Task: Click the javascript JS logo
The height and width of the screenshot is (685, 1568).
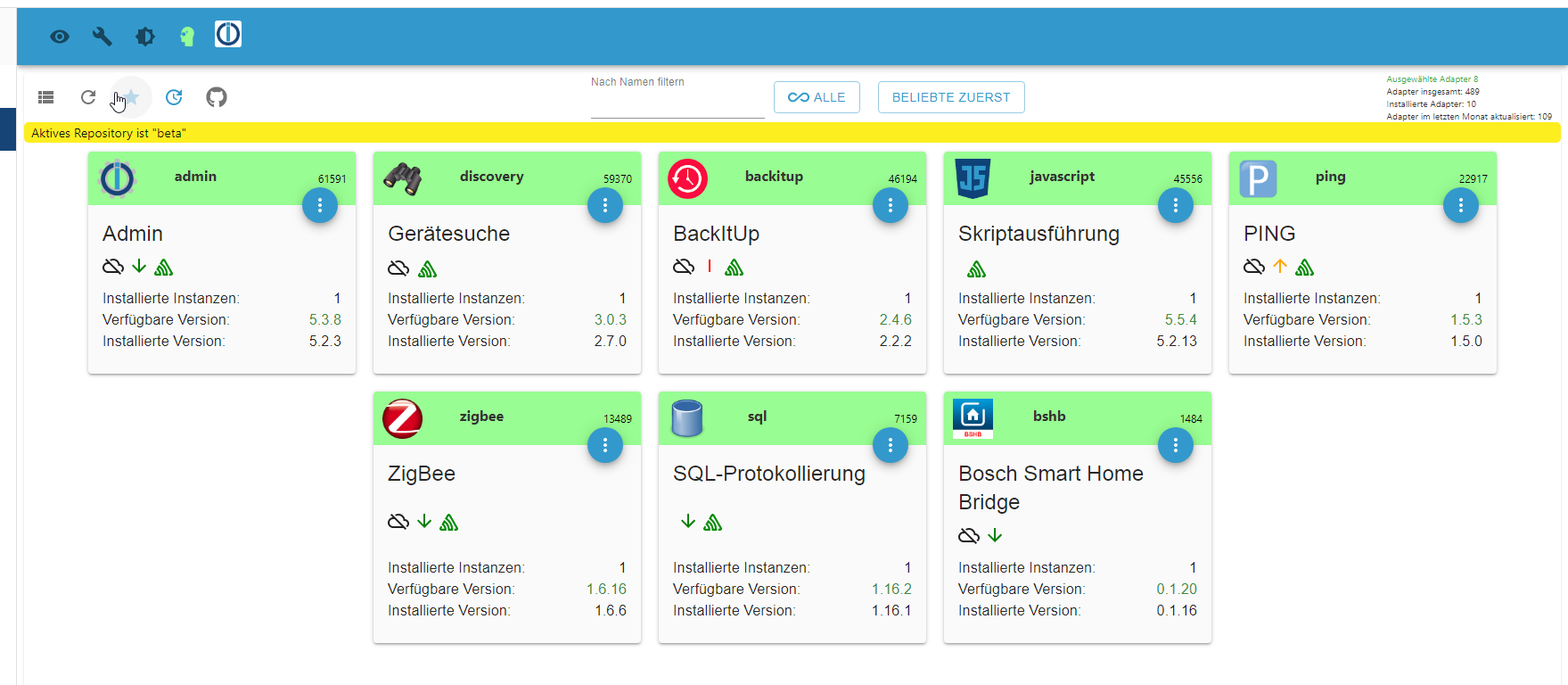Action: [x=973, y=178]
